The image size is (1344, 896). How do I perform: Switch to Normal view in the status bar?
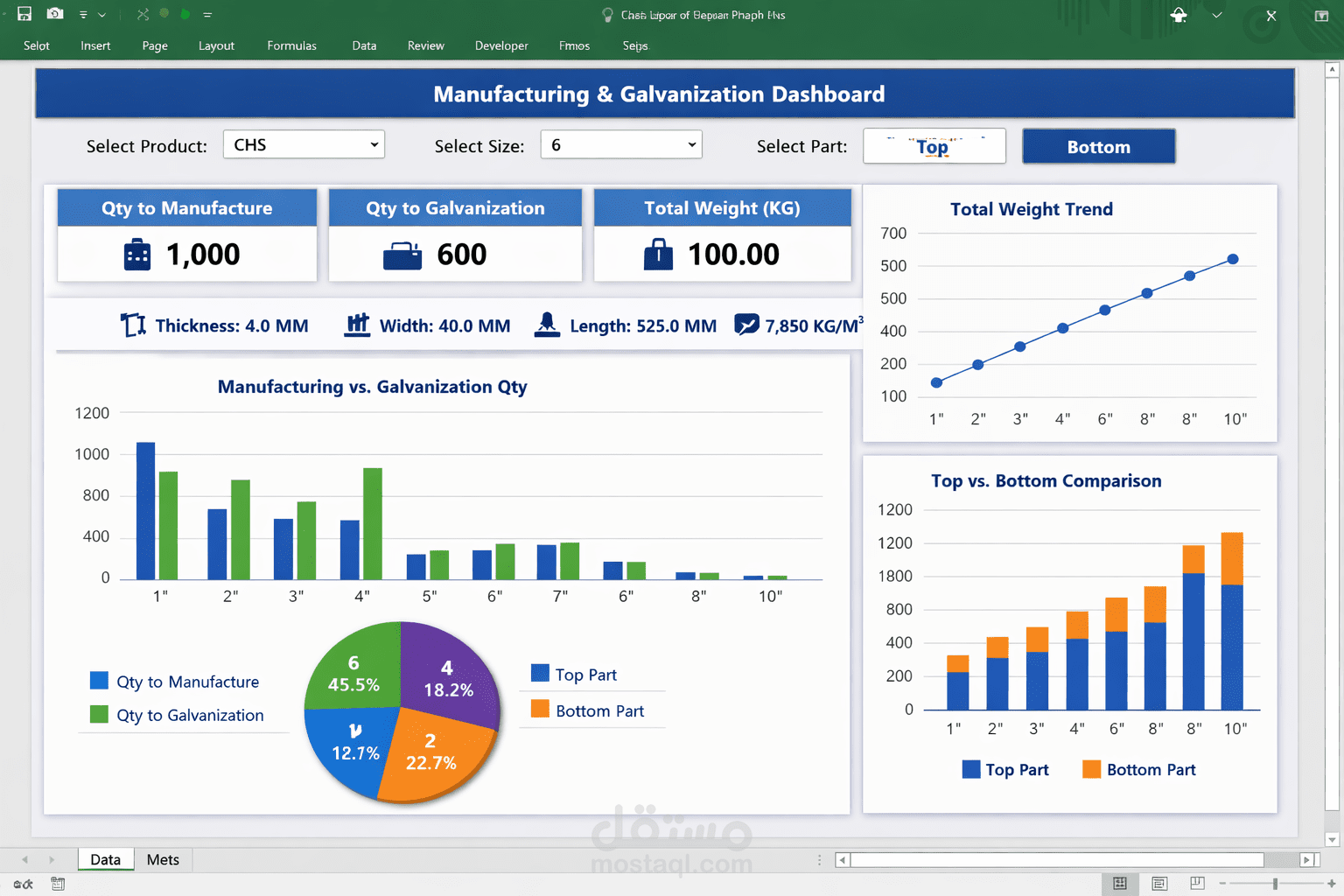click(1120, 884)
